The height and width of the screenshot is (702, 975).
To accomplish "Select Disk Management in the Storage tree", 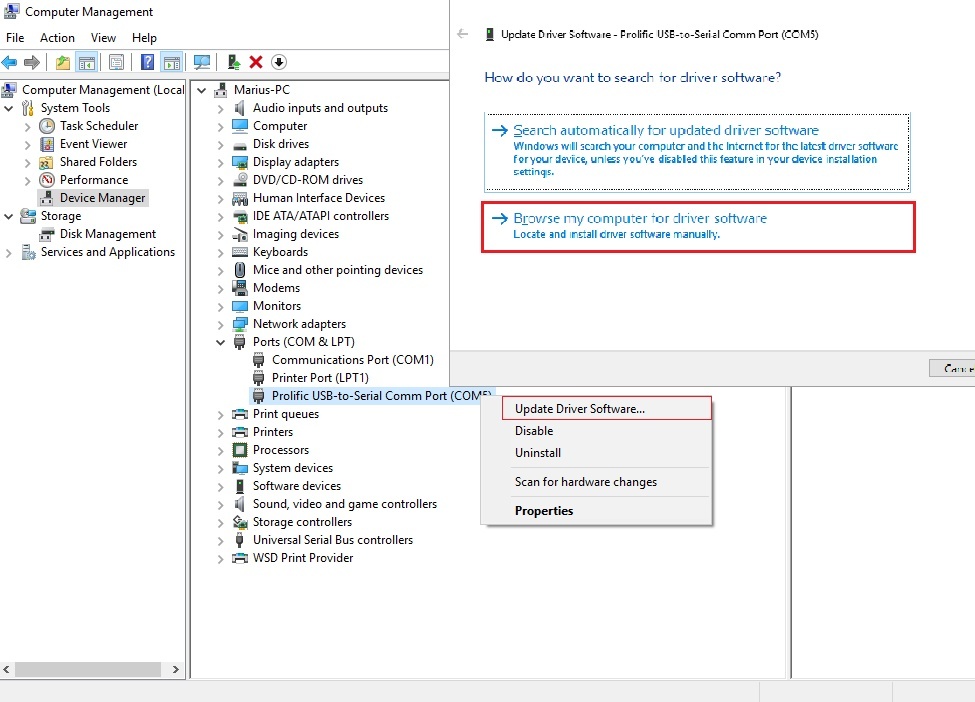I will [x=107, y=234].
